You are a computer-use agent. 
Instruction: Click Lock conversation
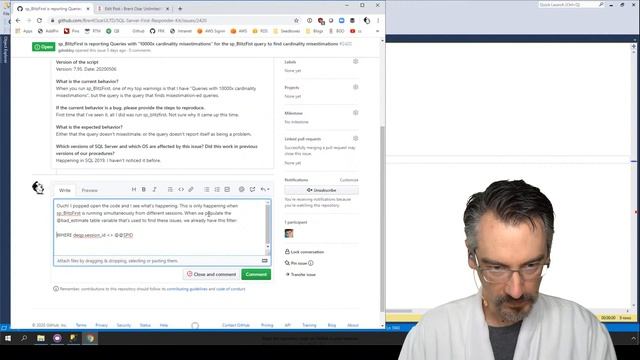click(x=304, y=252)
